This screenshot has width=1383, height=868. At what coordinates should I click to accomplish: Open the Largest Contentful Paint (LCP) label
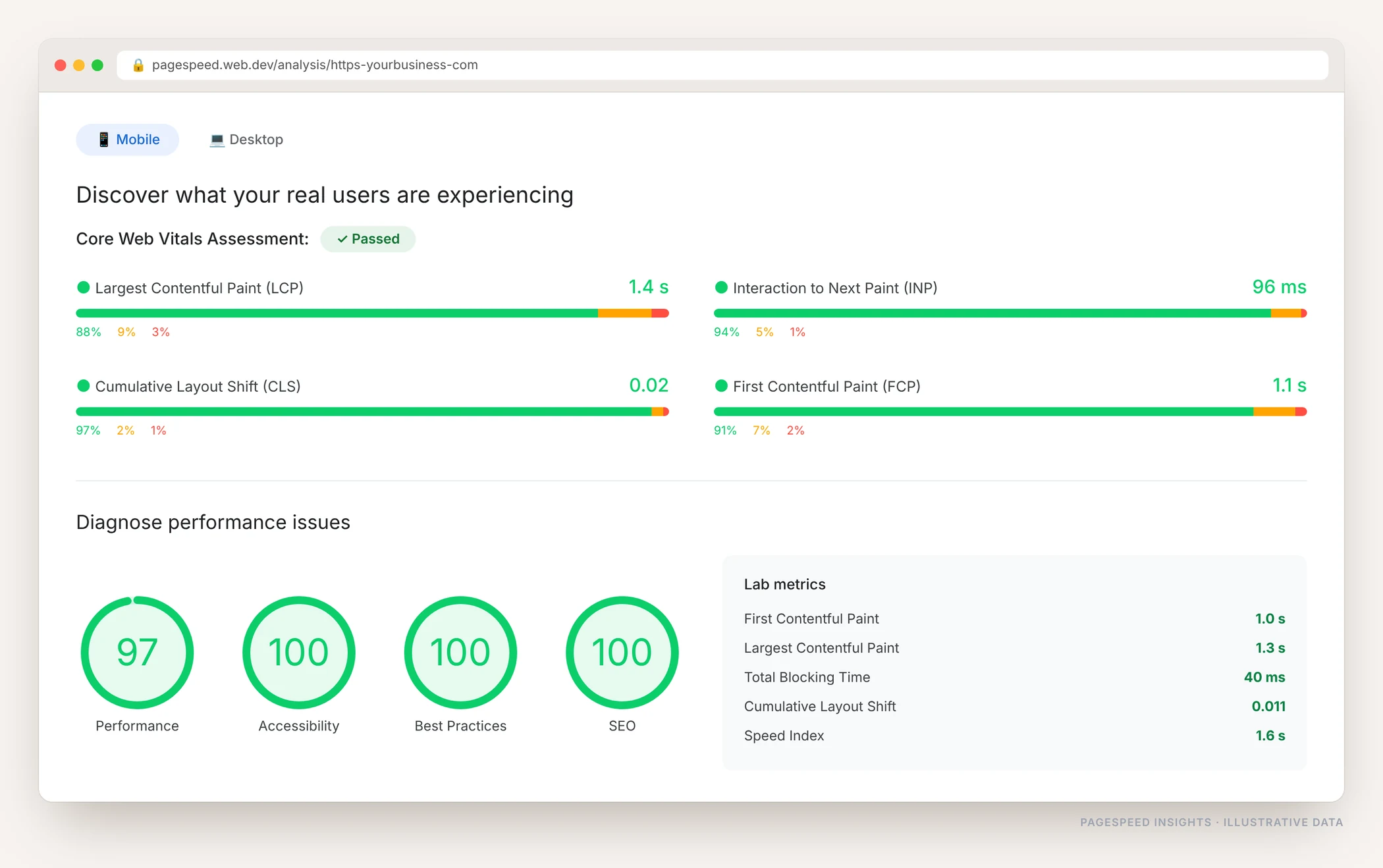tap(199, 288)
